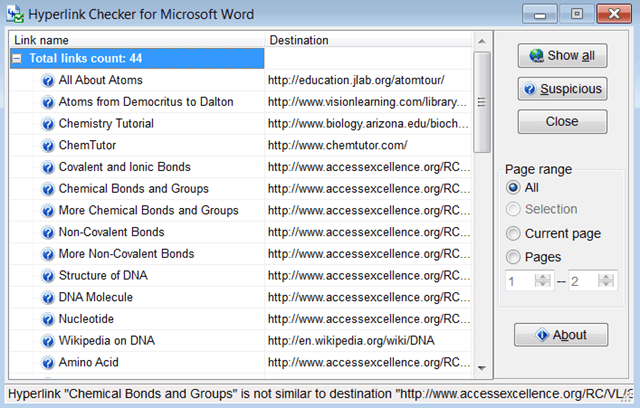Close the dialog with the Close button
This screenshot has width=640, height=408.
click(562, 121)
